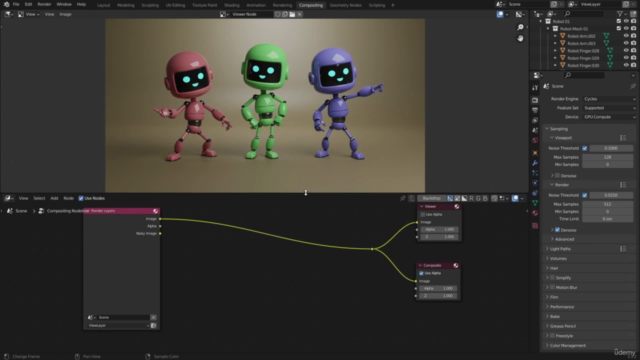The width and height of the screenshot is (640, 360).
Task: Click the outliner filter funnel icon
Action: [x=620, y=14]
